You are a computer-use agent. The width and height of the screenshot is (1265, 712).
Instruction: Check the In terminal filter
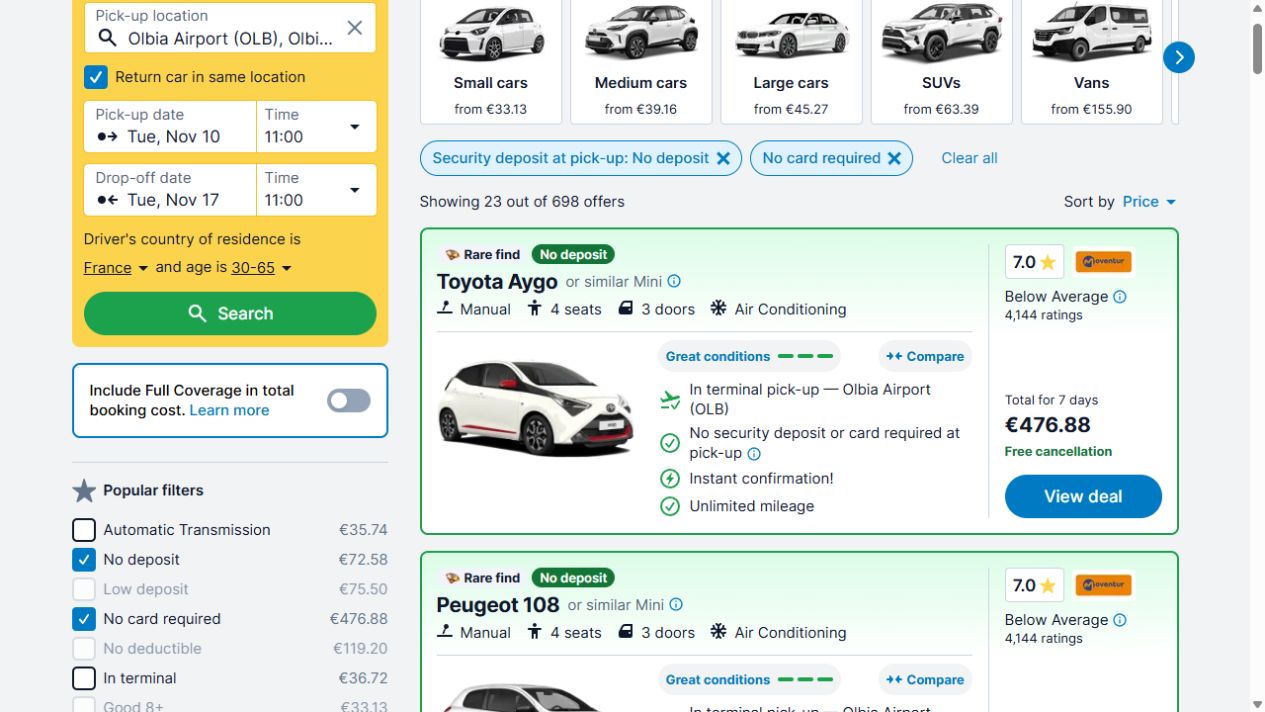84,678
